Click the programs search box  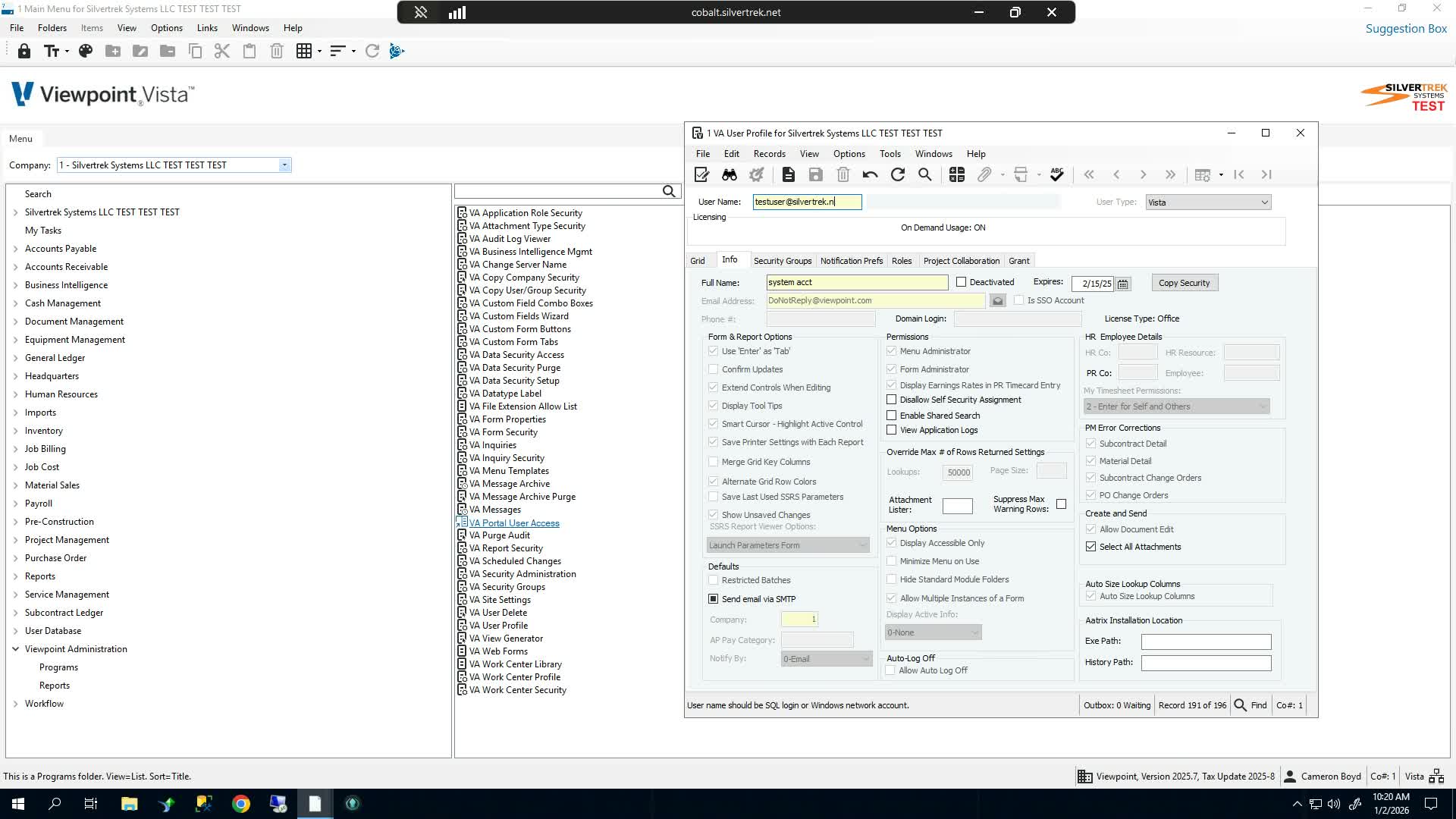558,191
